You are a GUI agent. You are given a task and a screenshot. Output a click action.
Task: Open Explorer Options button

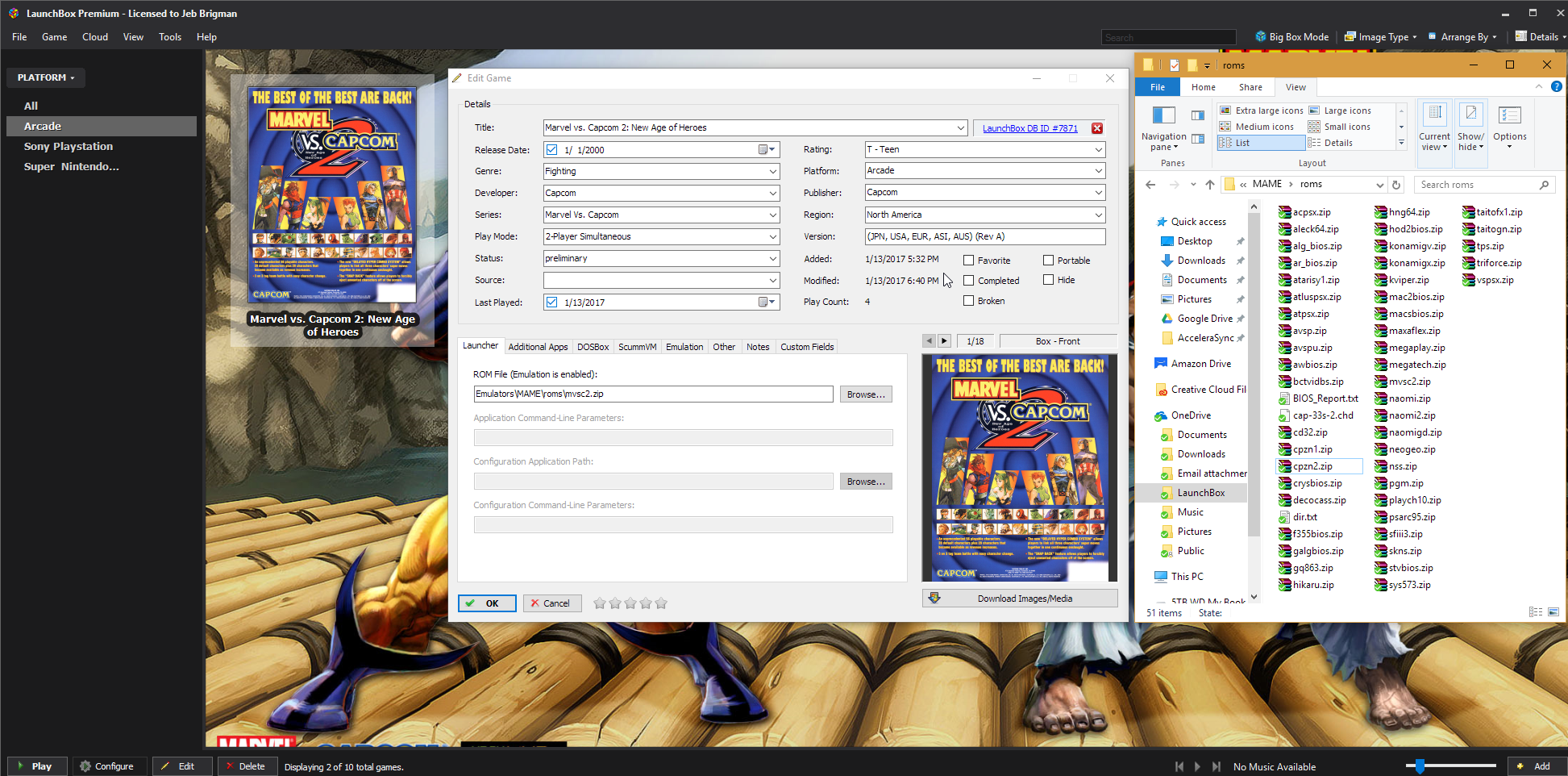[x=1510, y=127]
